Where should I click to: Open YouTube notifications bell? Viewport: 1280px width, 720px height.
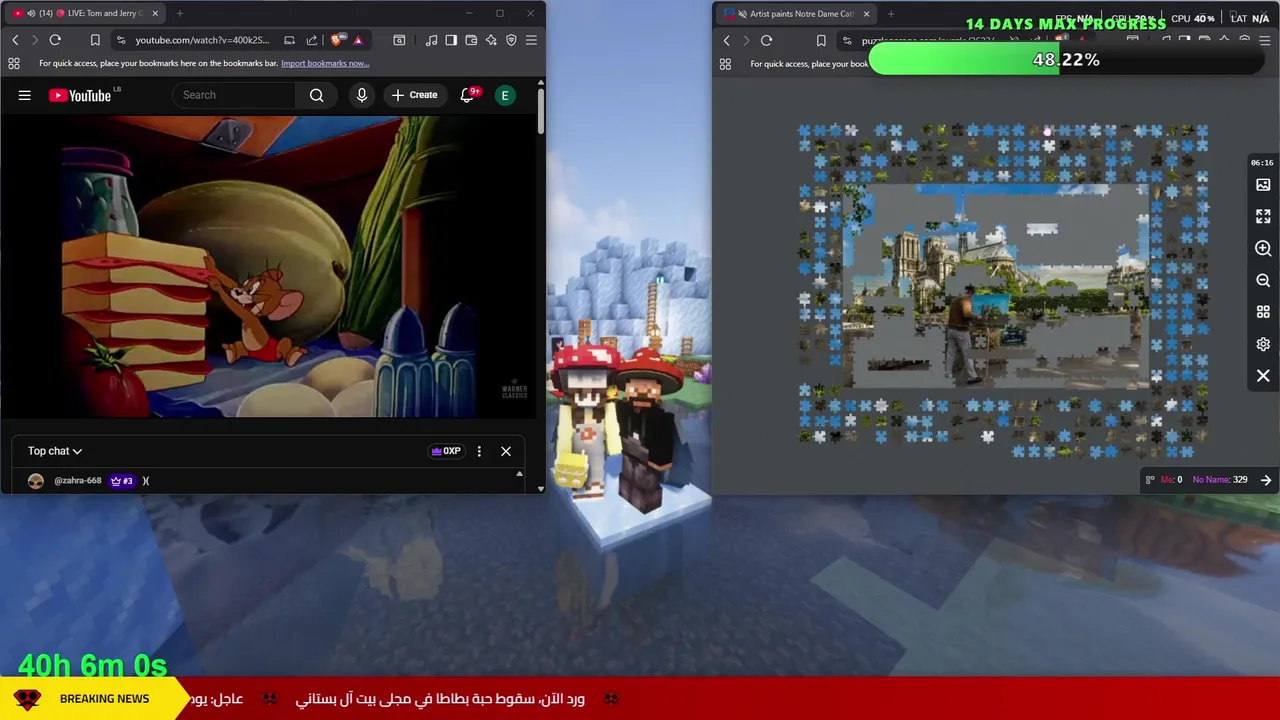(467, 95)
